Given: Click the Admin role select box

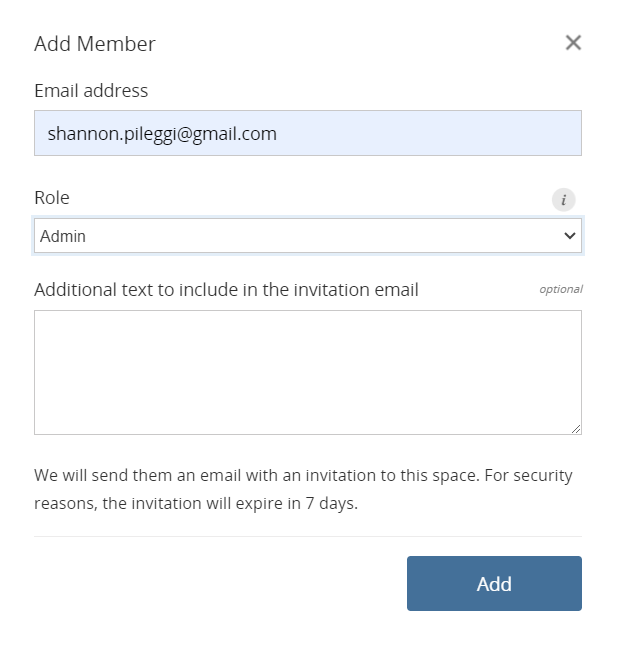Looking at the screenshot, I should pyautogui.click(x=308, y=236).
